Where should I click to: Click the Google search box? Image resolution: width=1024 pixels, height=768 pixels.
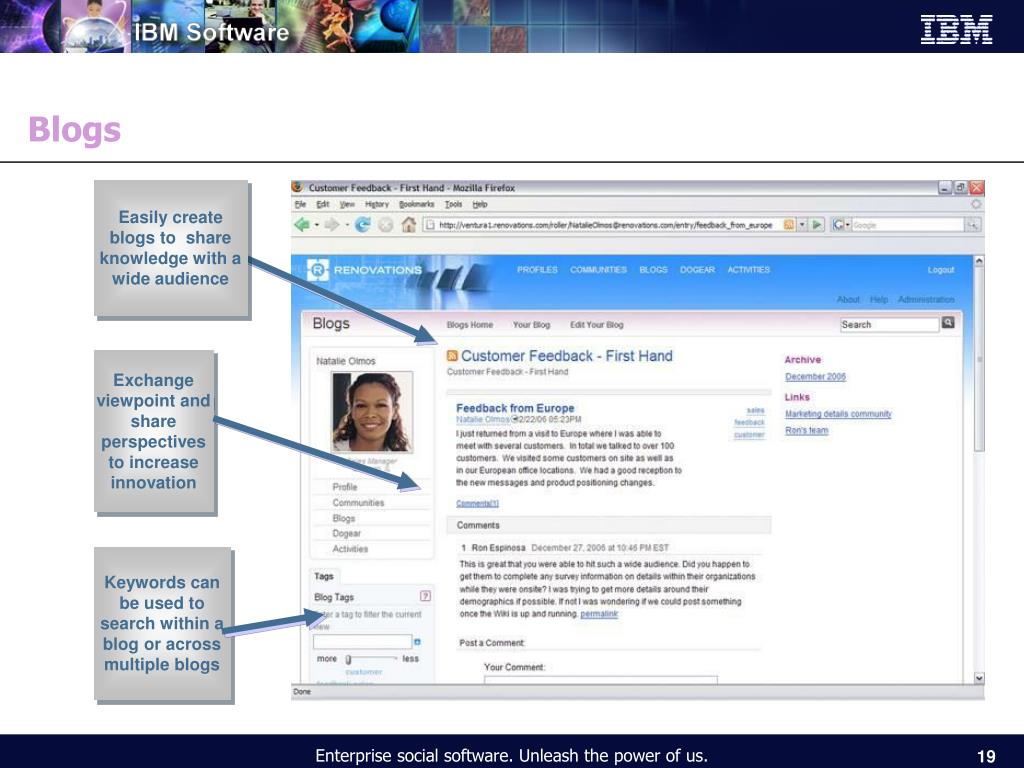click(x=908, y=225)
